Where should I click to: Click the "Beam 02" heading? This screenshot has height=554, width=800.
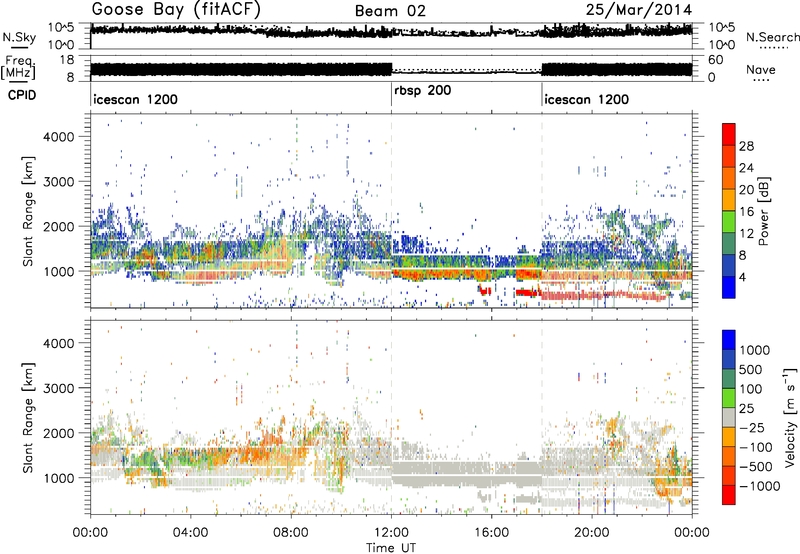(x=390, y=11)
